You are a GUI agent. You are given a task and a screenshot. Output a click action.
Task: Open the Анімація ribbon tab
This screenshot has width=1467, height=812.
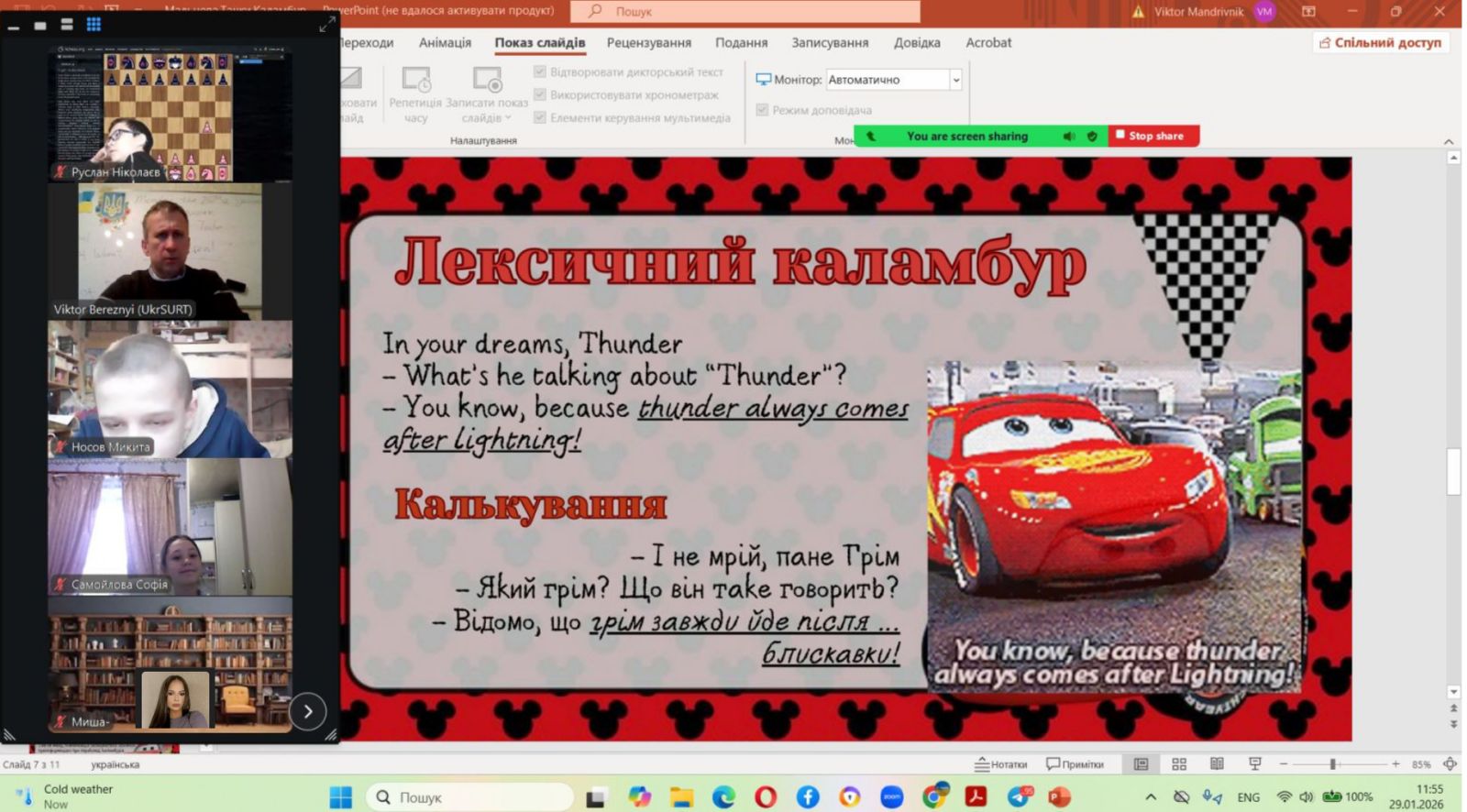445,42
